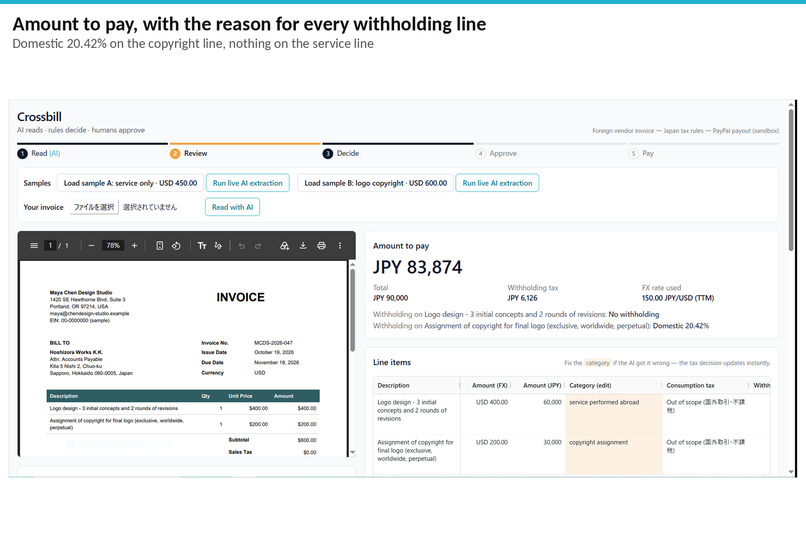Image resolution: width=806 pixels, height=537 pixels.
Task: Go to step 5 Pay
Action: click(x=641, y=153)
